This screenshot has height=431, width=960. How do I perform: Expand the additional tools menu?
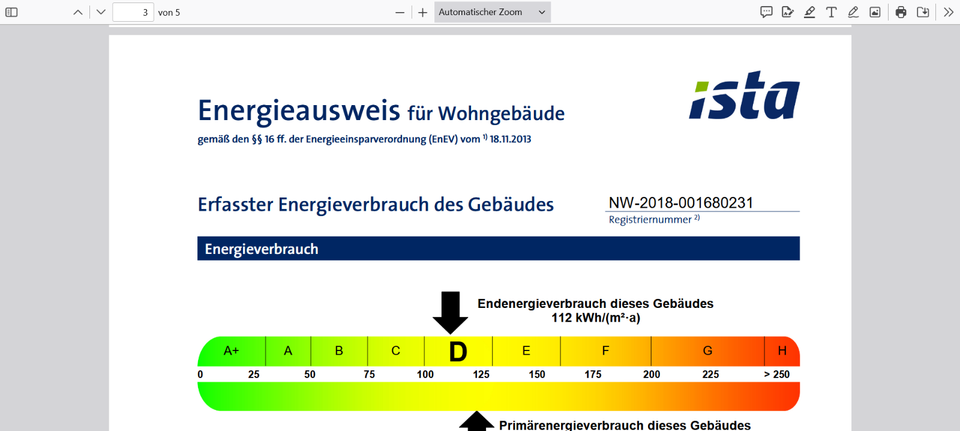coord(947,12)
